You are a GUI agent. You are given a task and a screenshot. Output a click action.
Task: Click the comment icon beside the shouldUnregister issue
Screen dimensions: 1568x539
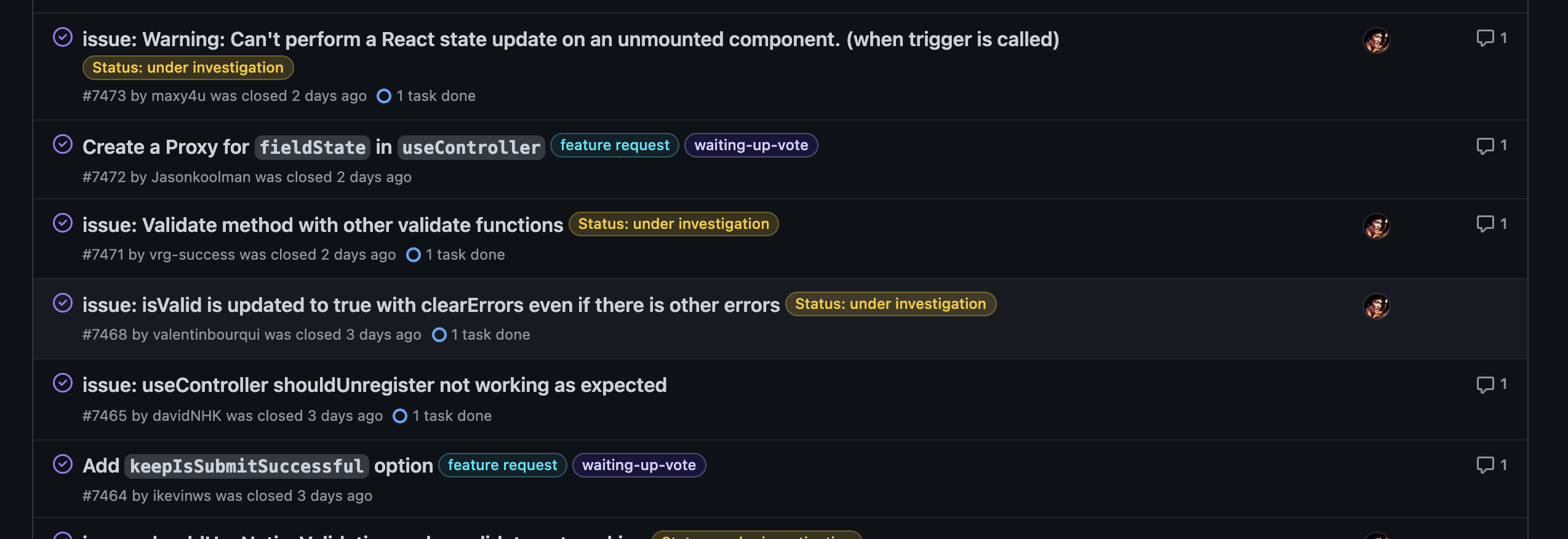[1486, 384]
